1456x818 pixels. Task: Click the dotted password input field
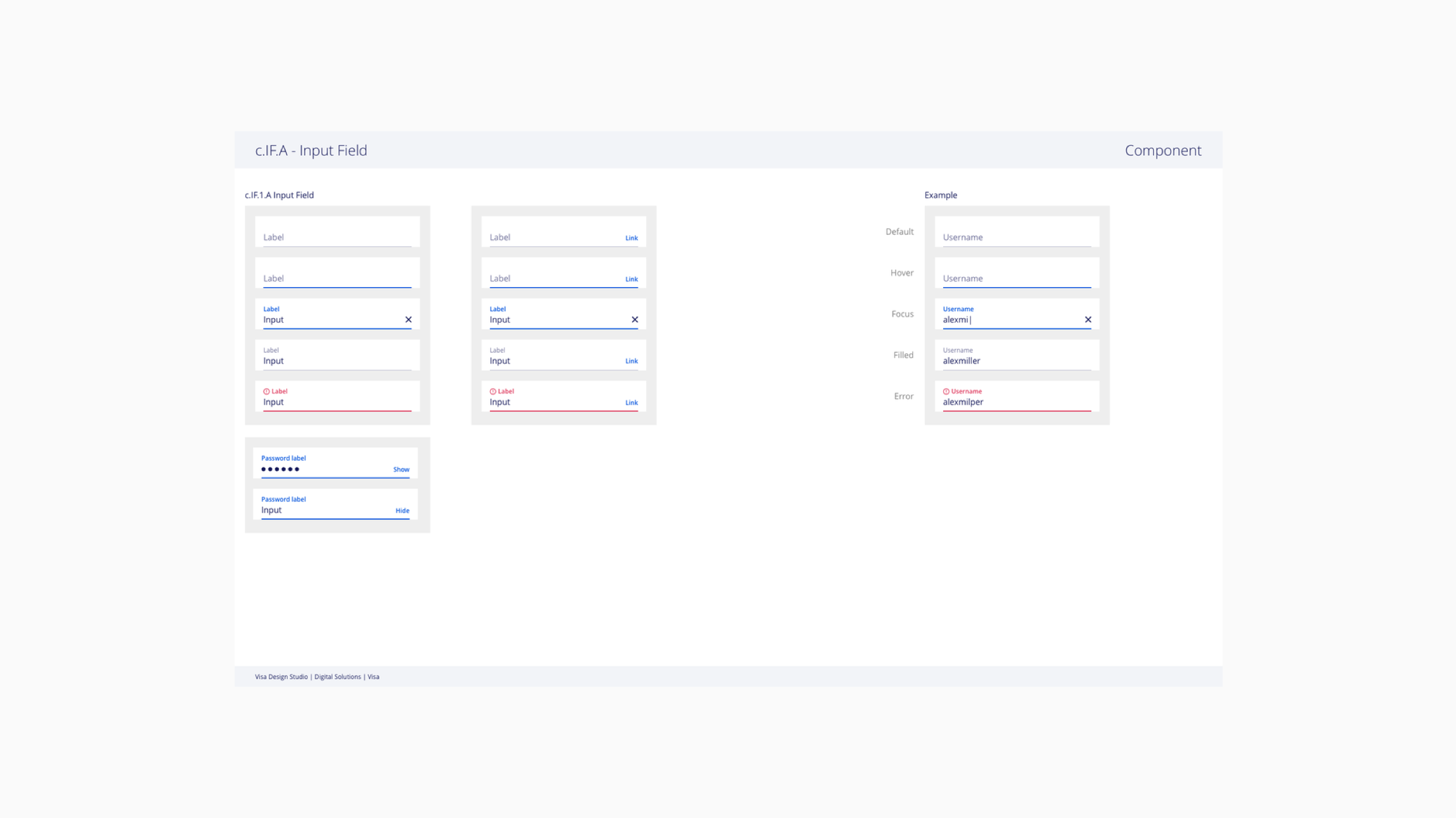click(x=336, y=463)
